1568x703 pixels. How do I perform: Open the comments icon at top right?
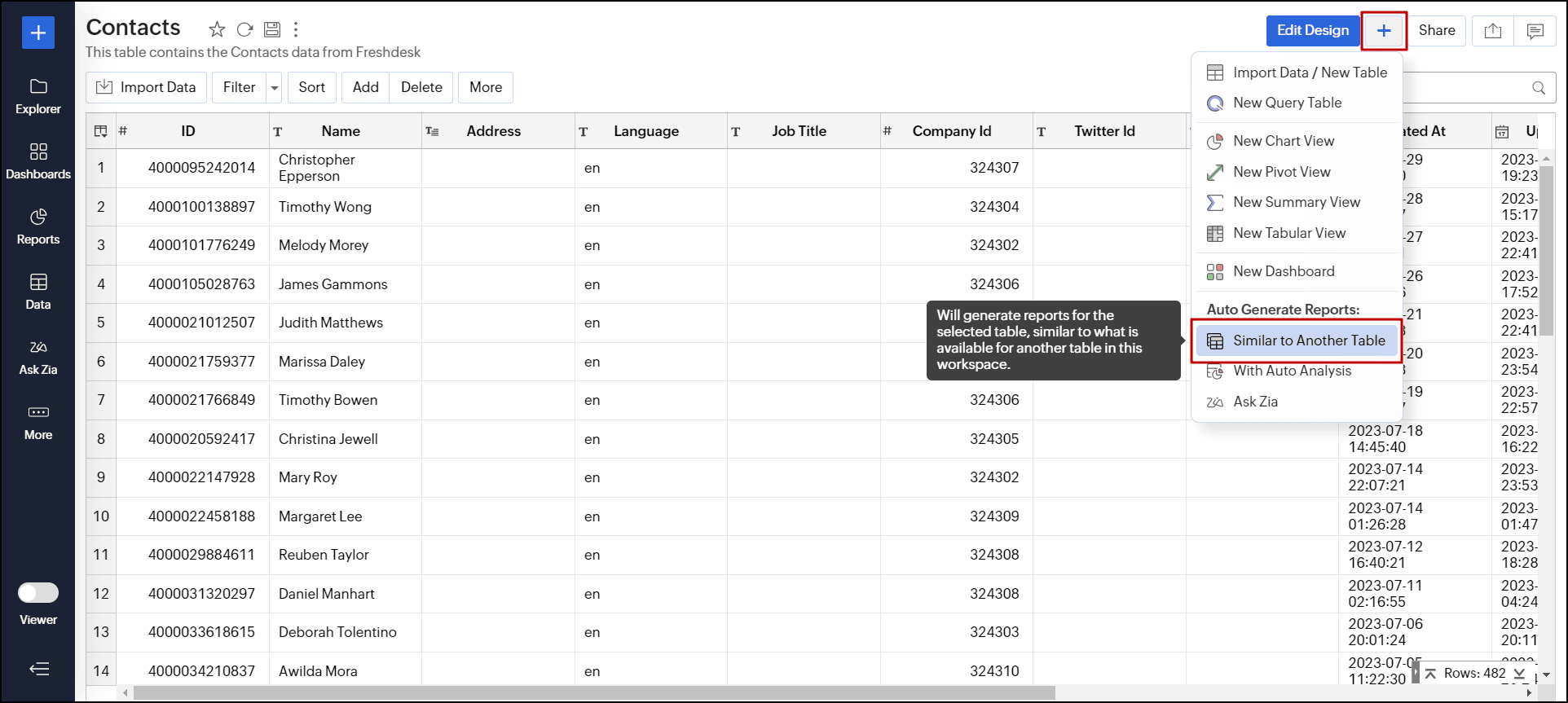point(1535,31)
